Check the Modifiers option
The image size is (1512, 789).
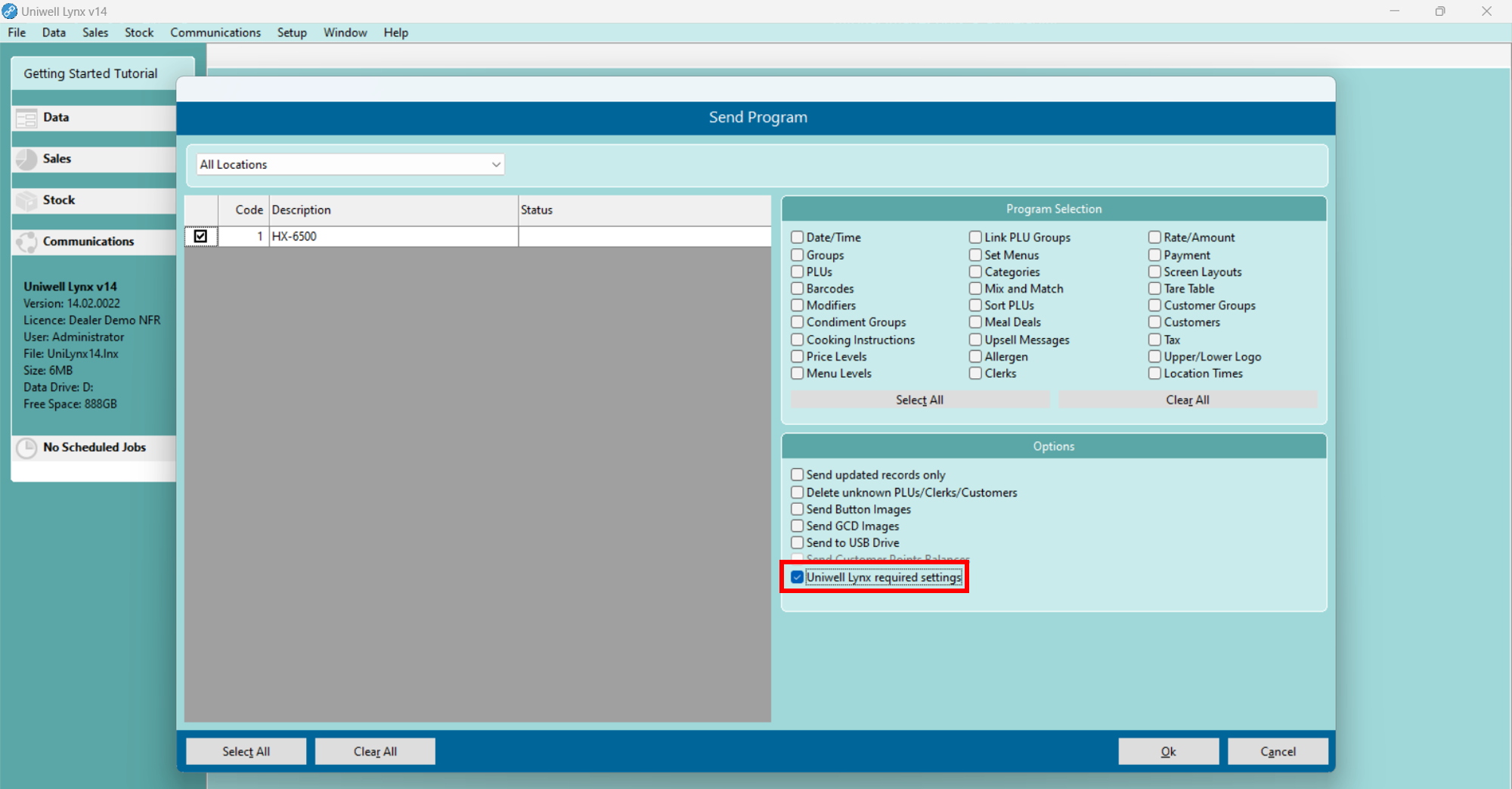coord(797,305)
